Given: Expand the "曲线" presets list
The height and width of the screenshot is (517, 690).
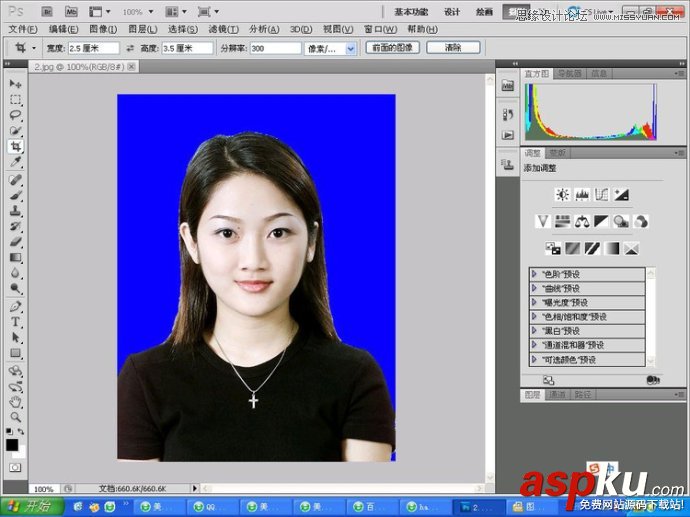Looking at the screenshot, I should click(534, 288).
